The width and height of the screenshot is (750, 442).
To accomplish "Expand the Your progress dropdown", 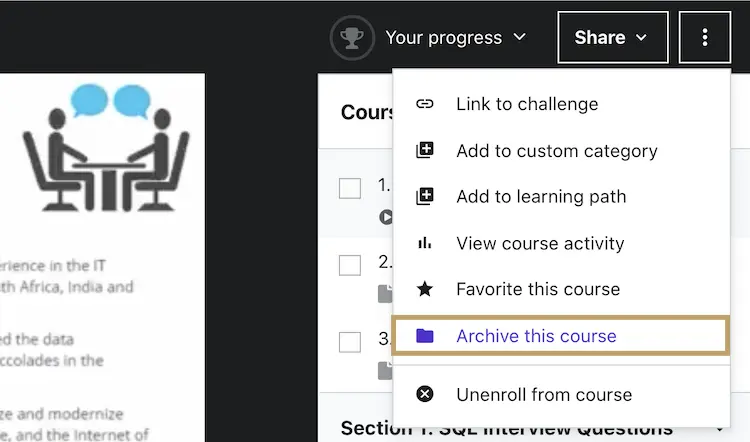I will (x=455, y=38).
